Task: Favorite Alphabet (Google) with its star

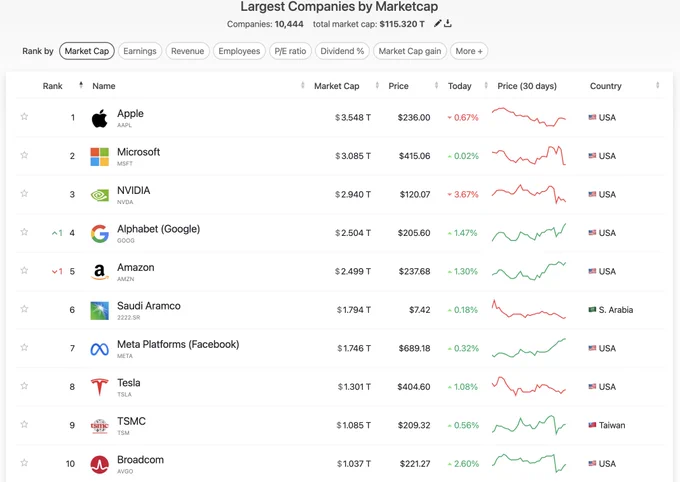Action: coord(24,232)
